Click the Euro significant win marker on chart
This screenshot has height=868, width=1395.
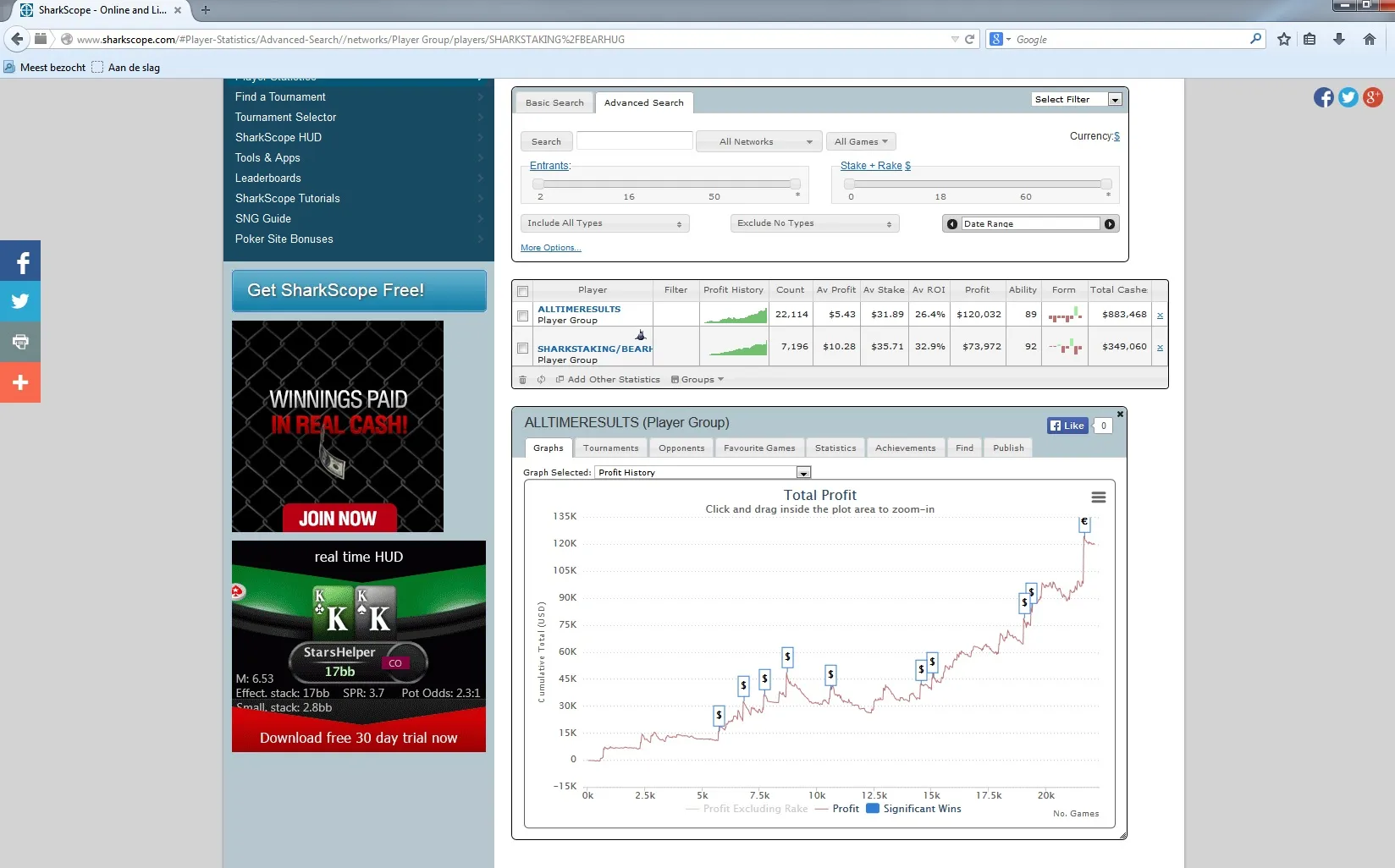point(1084,523)
